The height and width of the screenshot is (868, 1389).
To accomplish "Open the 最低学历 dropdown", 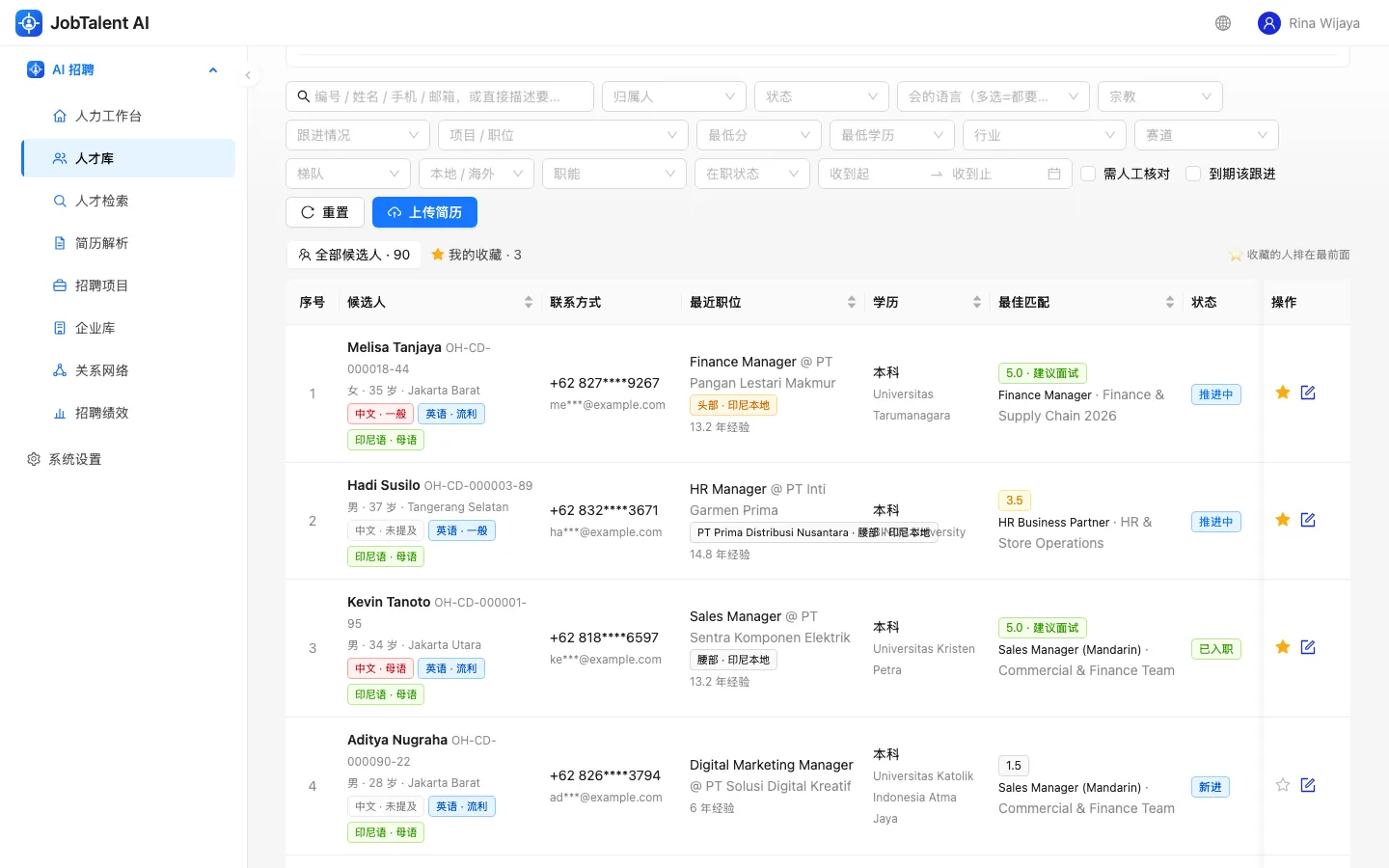I will pyautogui.click(x=892, y=135).
